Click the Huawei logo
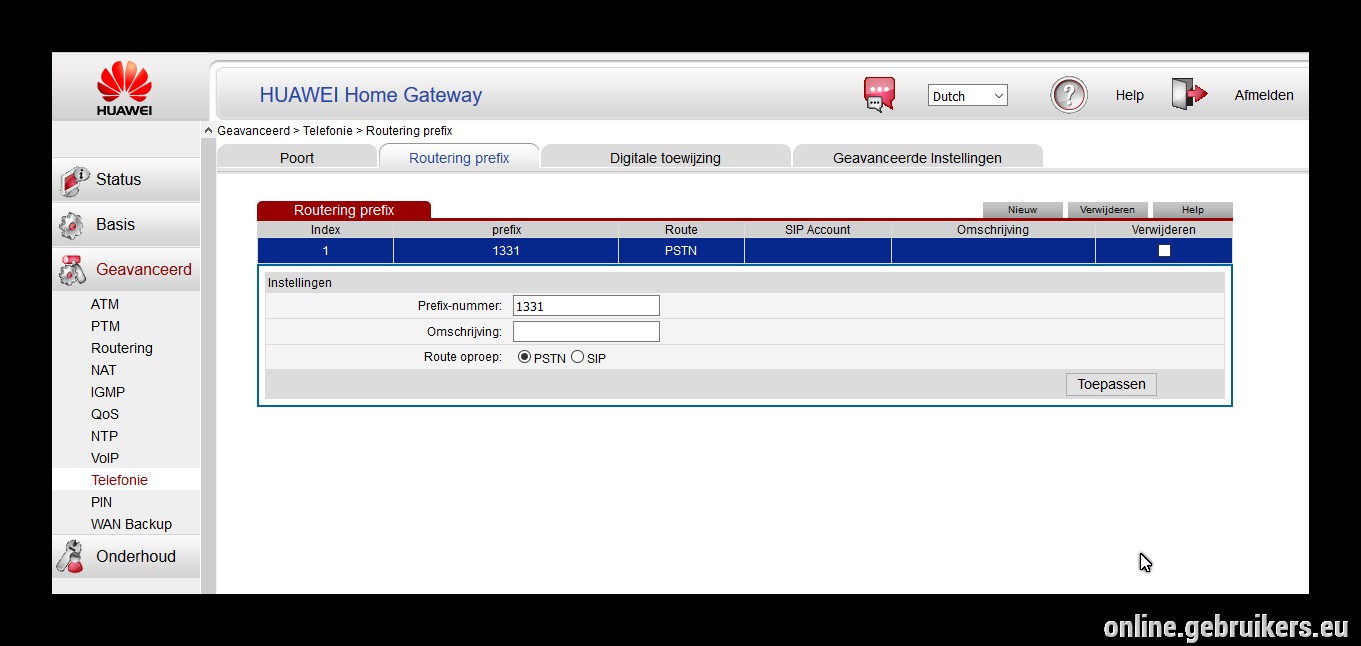This screenshot has height=646, width=1361. [125, 88]
